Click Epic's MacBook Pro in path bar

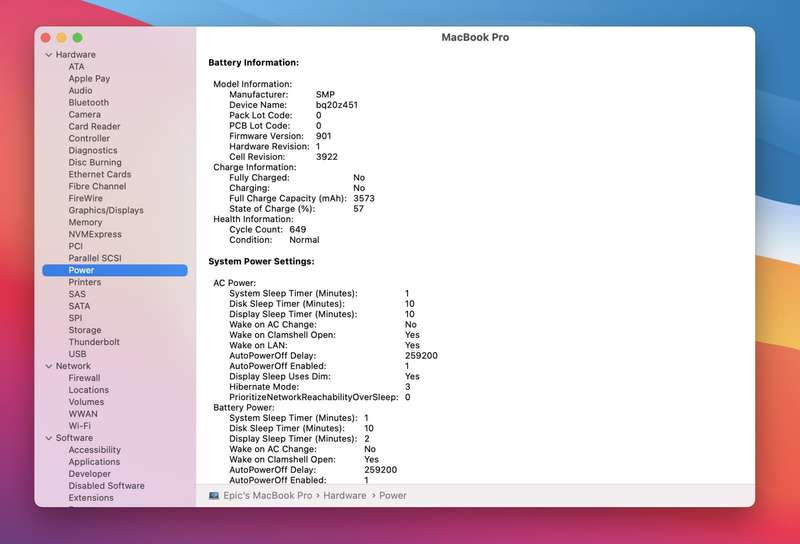pos(267,496)
